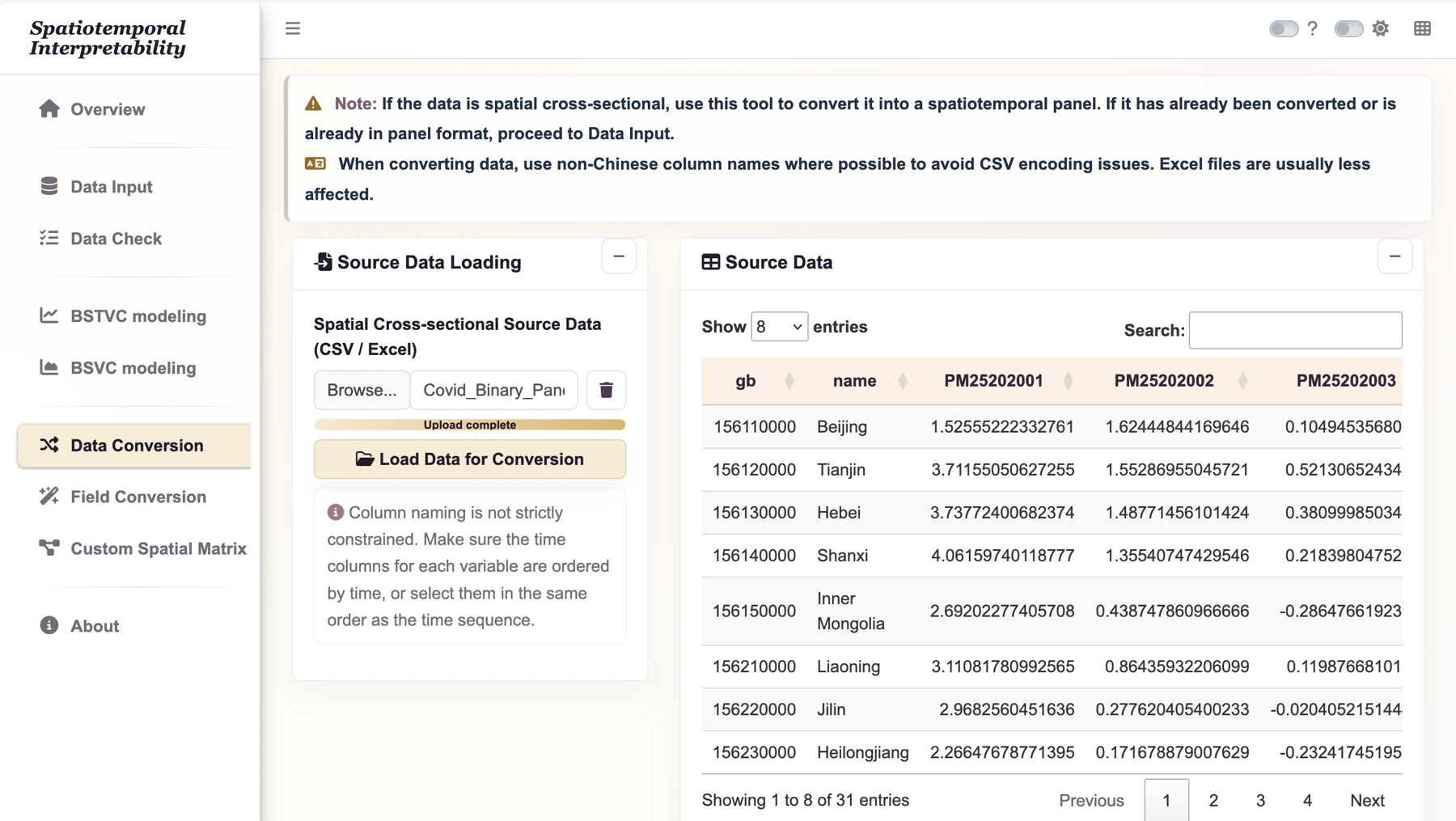
Task: Go to page 3 of table
Action: (1260, 800)
